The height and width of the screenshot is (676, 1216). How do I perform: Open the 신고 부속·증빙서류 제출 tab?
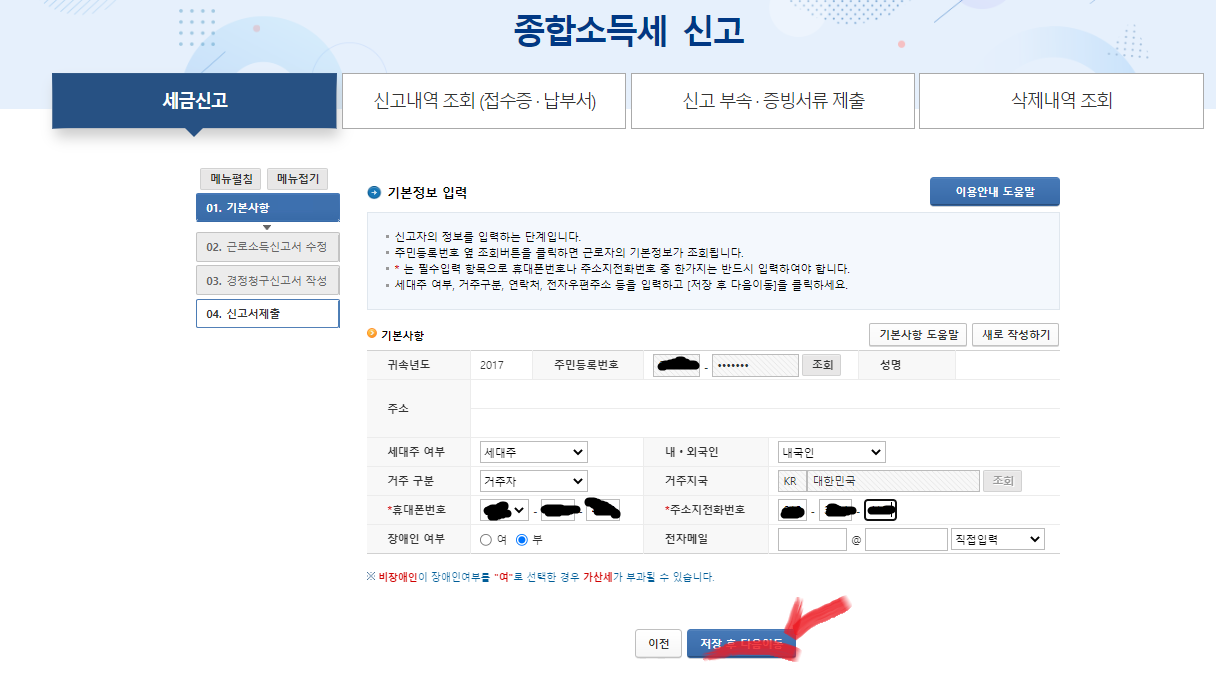(771, 100)
